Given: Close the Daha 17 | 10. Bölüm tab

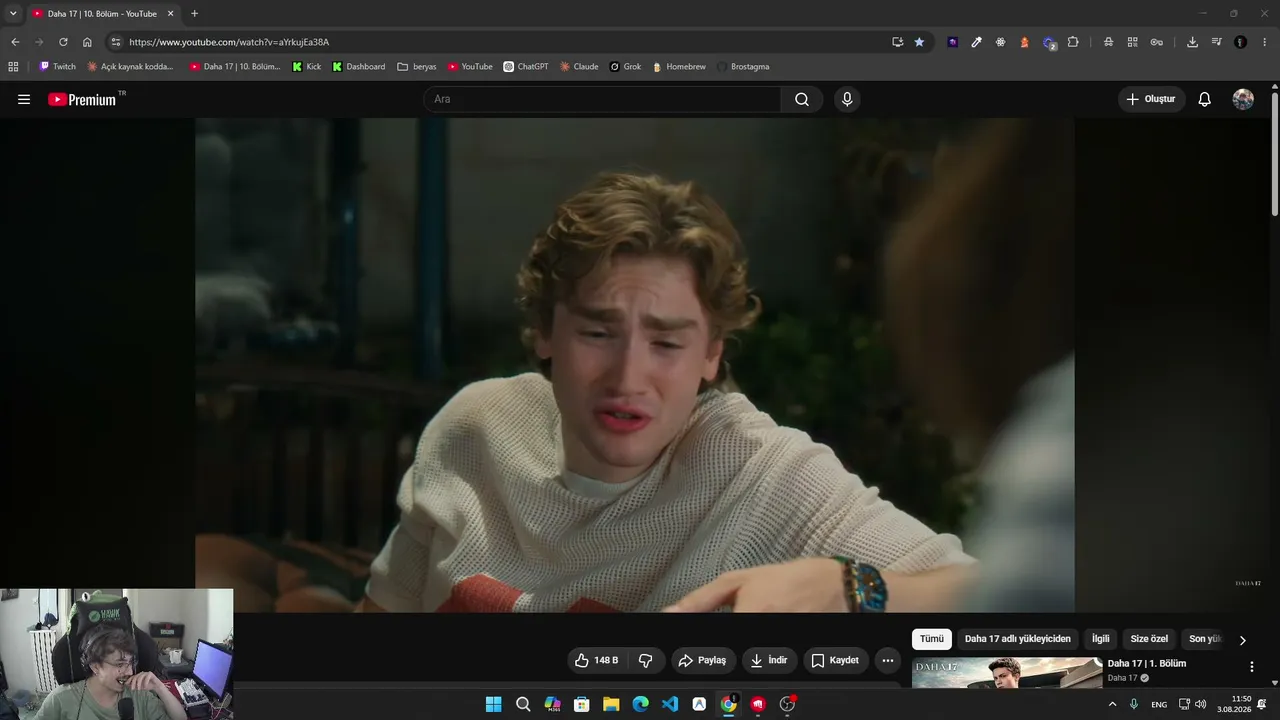Looking at the screenshot, I should pyautogui.click(x=170, y=14).
